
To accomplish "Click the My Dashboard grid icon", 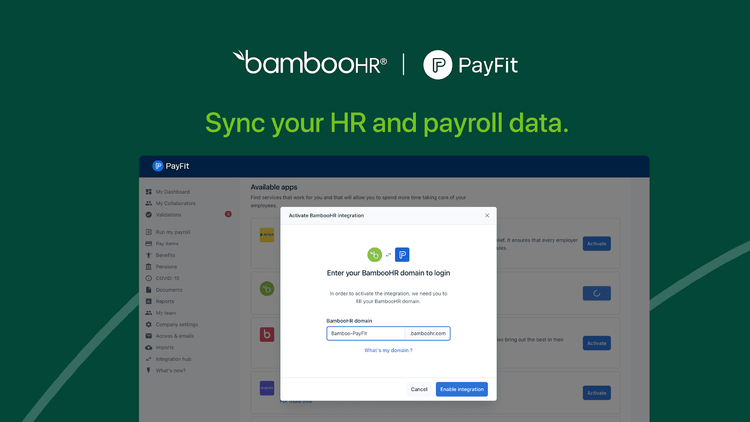I will (x=149, y=192).
